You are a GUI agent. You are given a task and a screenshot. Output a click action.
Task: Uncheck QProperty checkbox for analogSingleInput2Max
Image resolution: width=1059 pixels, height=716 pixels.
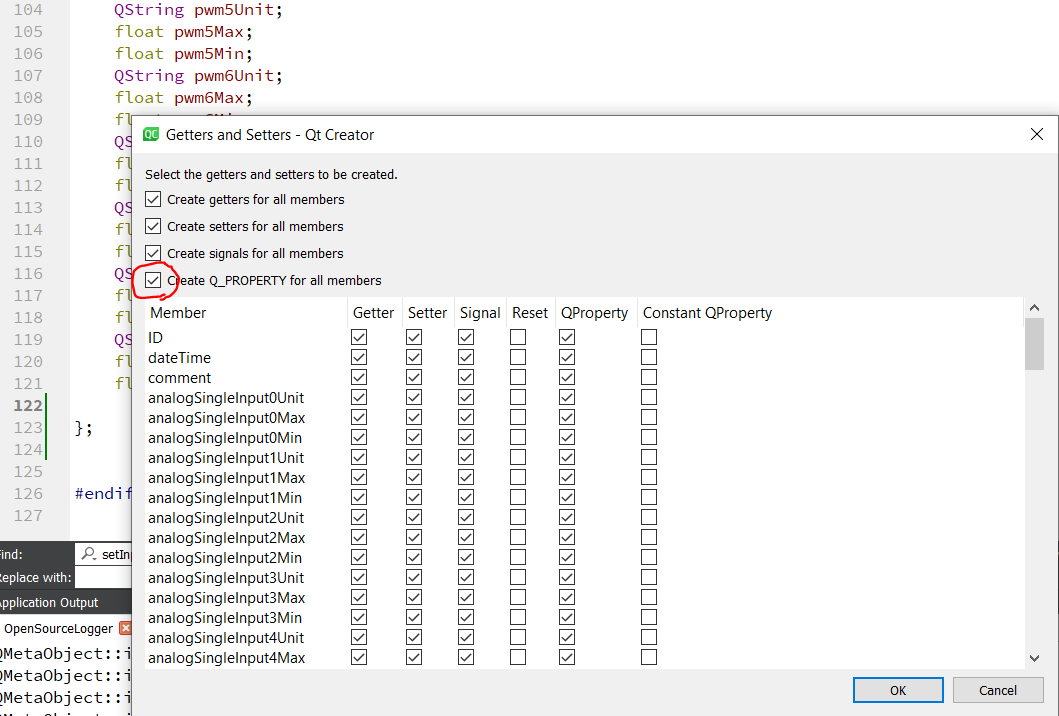coord(567,538)
